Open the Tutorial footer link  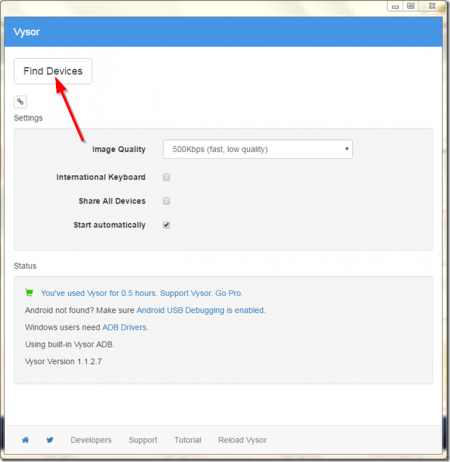tap(188, 440)
